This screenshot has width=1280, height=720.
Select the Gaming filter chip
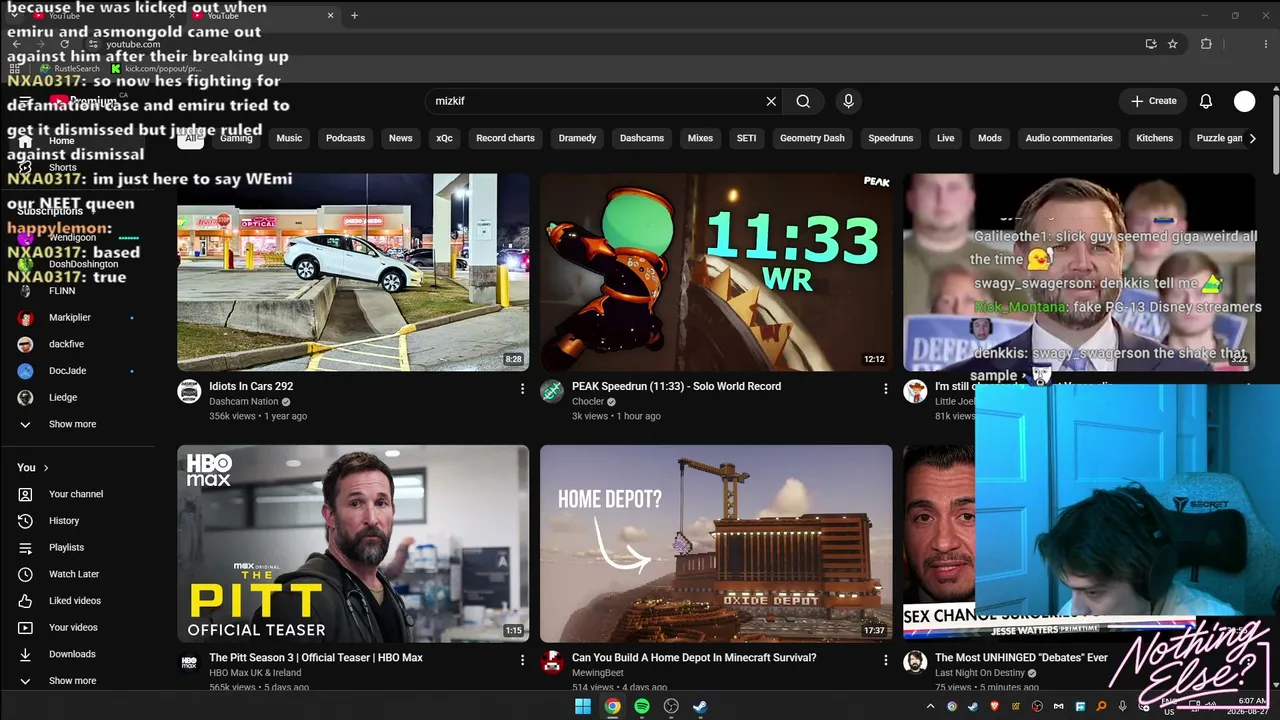tap(236, 138)
